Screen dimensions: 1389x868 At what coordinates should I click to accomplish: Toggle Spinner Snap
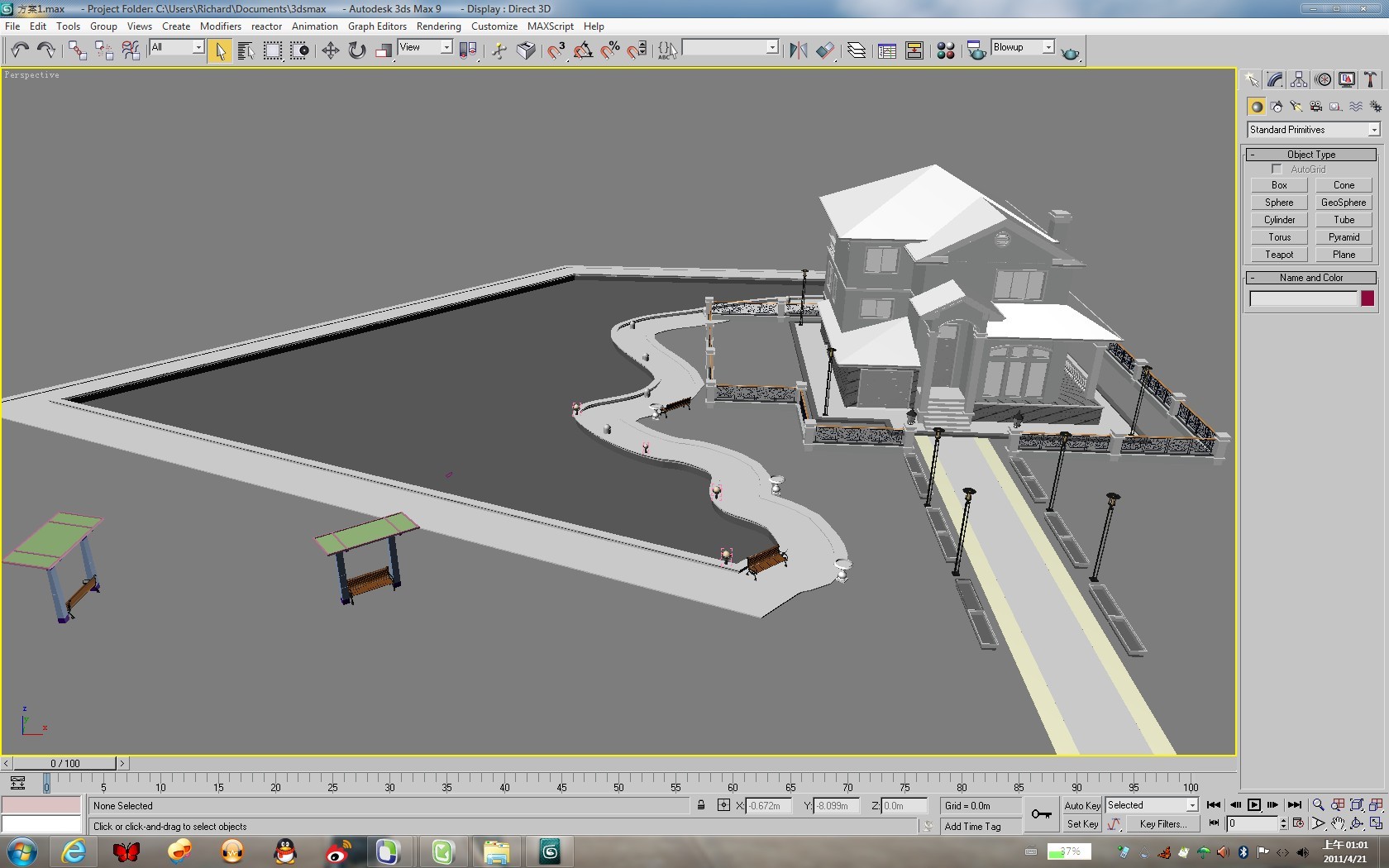tap(637, 50)
